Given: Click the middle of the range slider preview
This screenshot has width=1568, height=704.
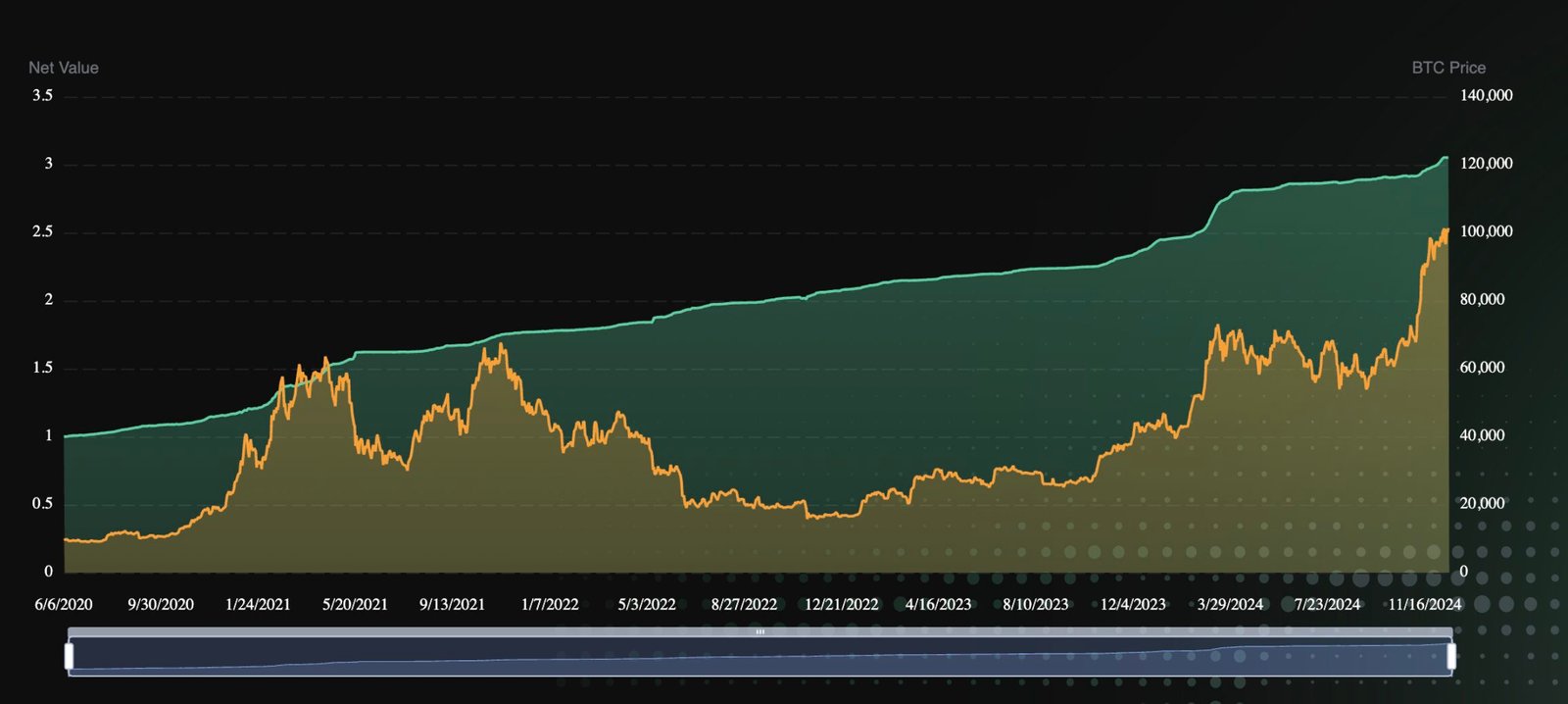Looking at the screenshot, I should coord(759,657).
